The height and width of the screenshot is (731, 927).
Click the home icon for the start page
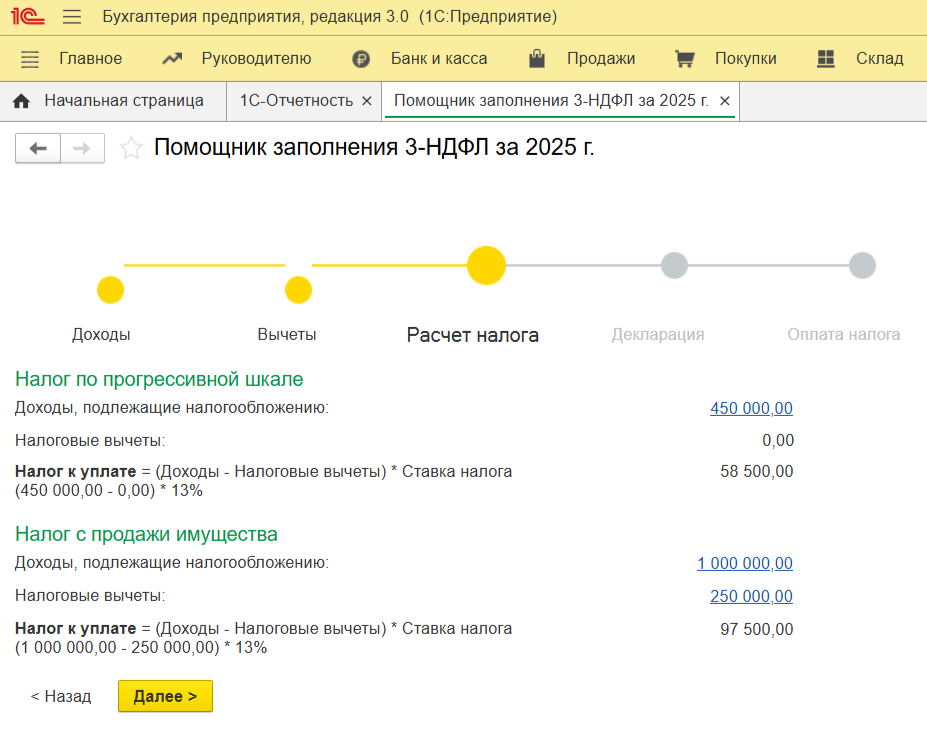coord(21,101)
